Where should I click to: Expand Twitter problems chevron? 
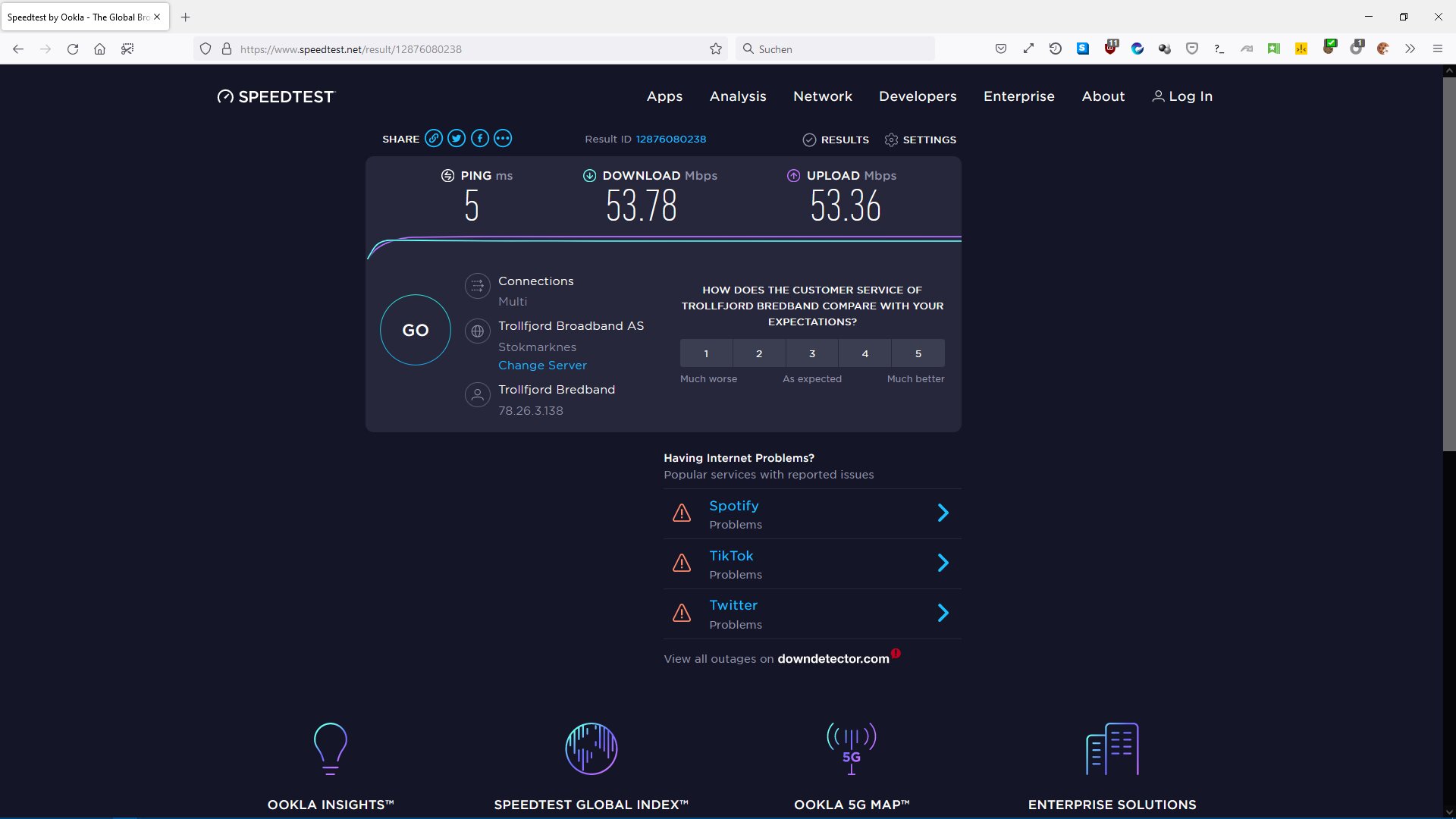[x=943, y=613]
